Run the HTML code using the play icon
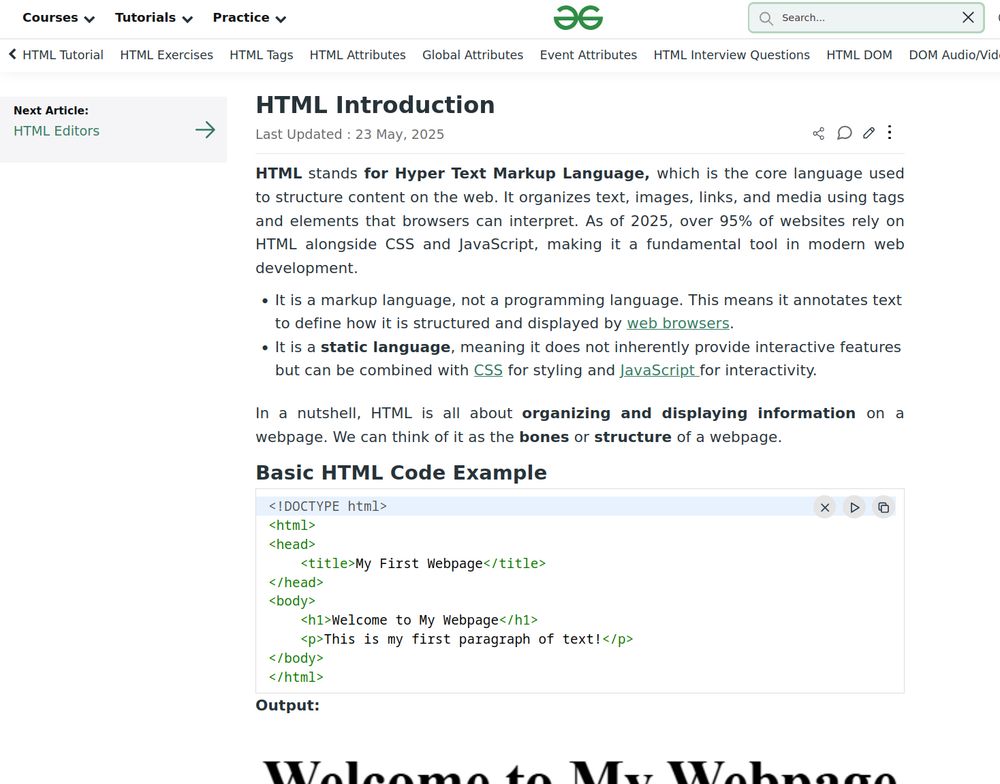 [x=854, y=507]
